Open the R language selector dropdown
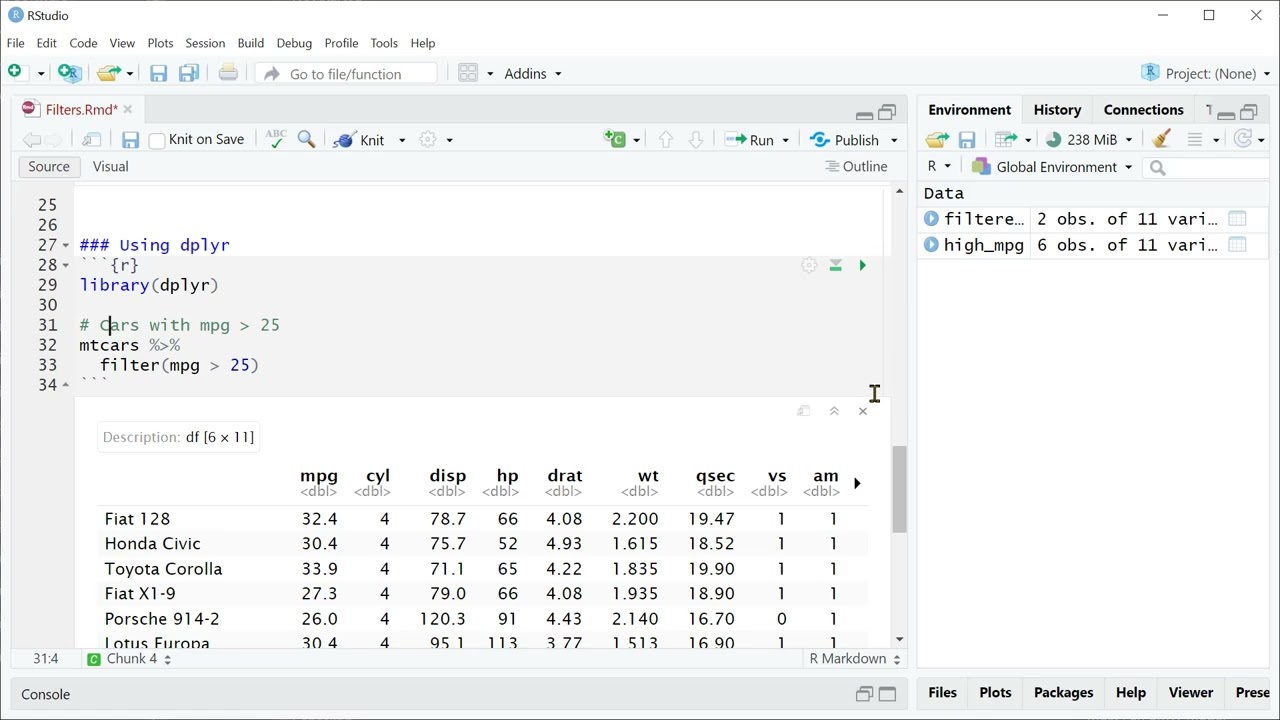This screenshot has width=1280, height=720. [938, 167]
